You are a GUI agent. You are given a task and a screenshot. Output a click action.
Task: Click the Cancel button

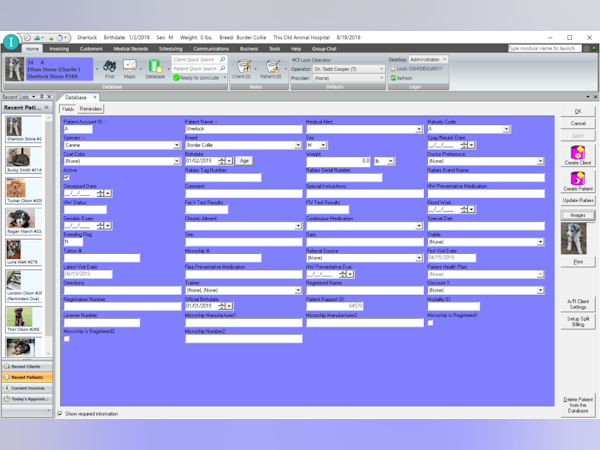578,123
